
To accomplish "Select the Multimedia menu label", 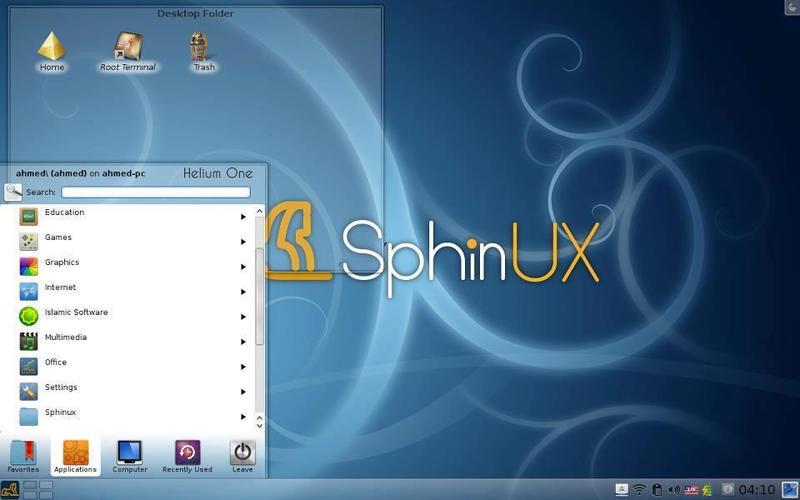I will (65, 337).
